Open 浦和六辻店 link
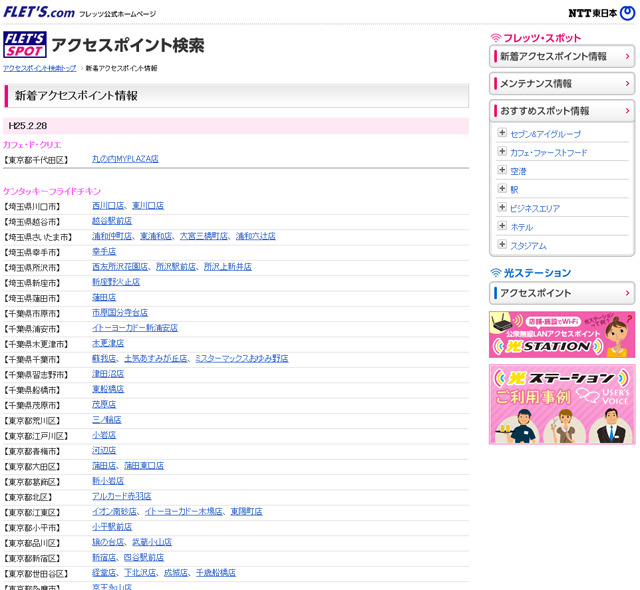 point(256,236)
